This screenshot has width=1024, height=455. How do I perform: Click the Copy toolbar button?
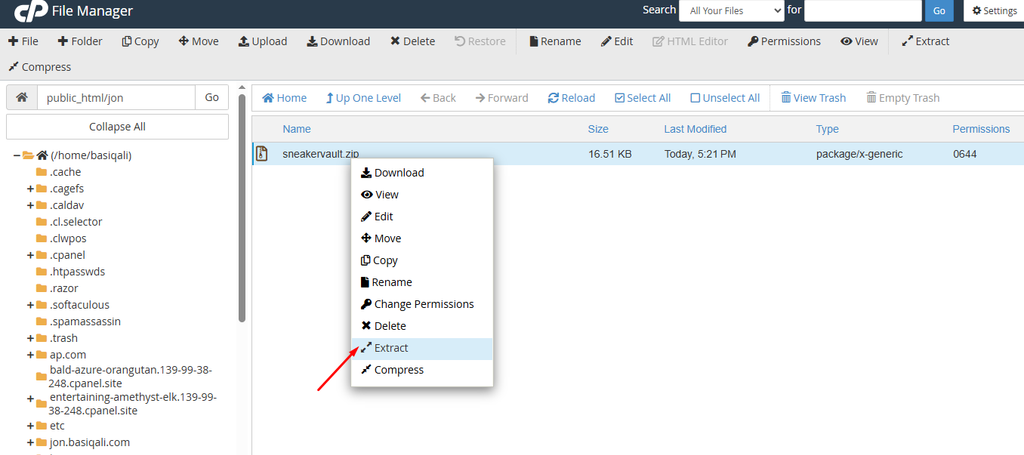point(140,41)
